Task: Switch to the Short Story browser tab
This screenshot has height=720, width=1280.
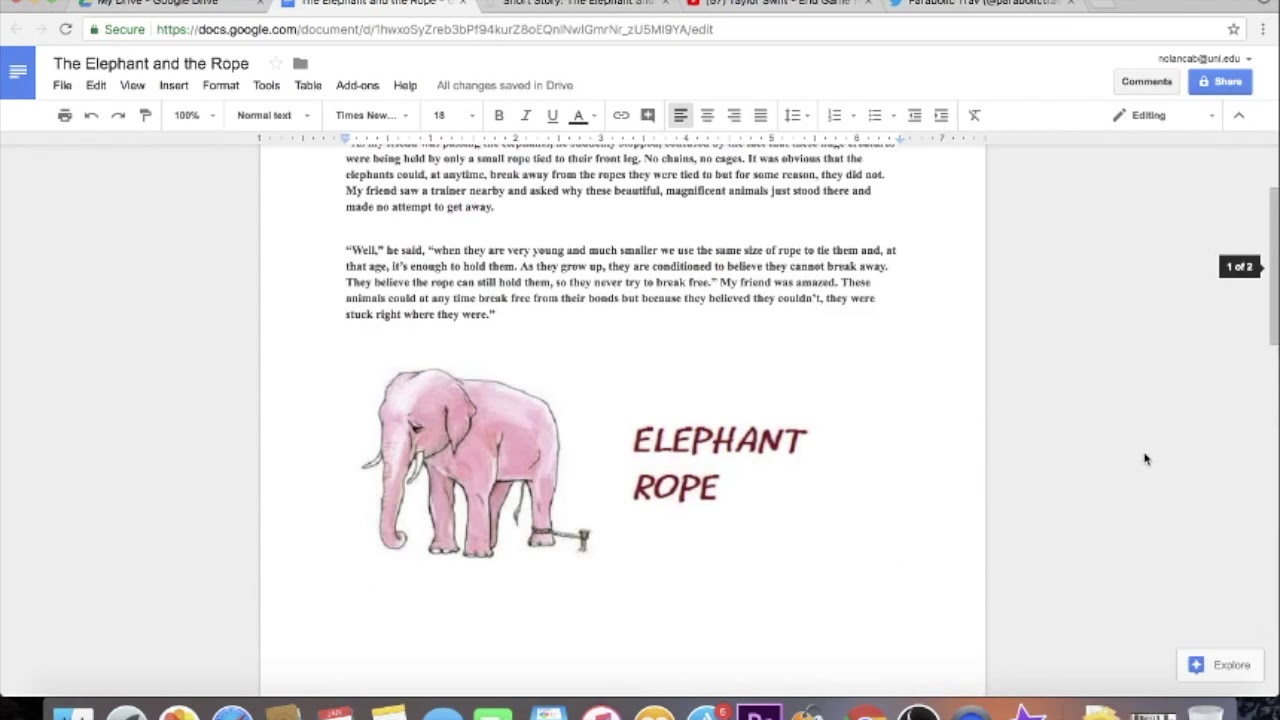Action: pyautogui.click(x=575, y=3)
